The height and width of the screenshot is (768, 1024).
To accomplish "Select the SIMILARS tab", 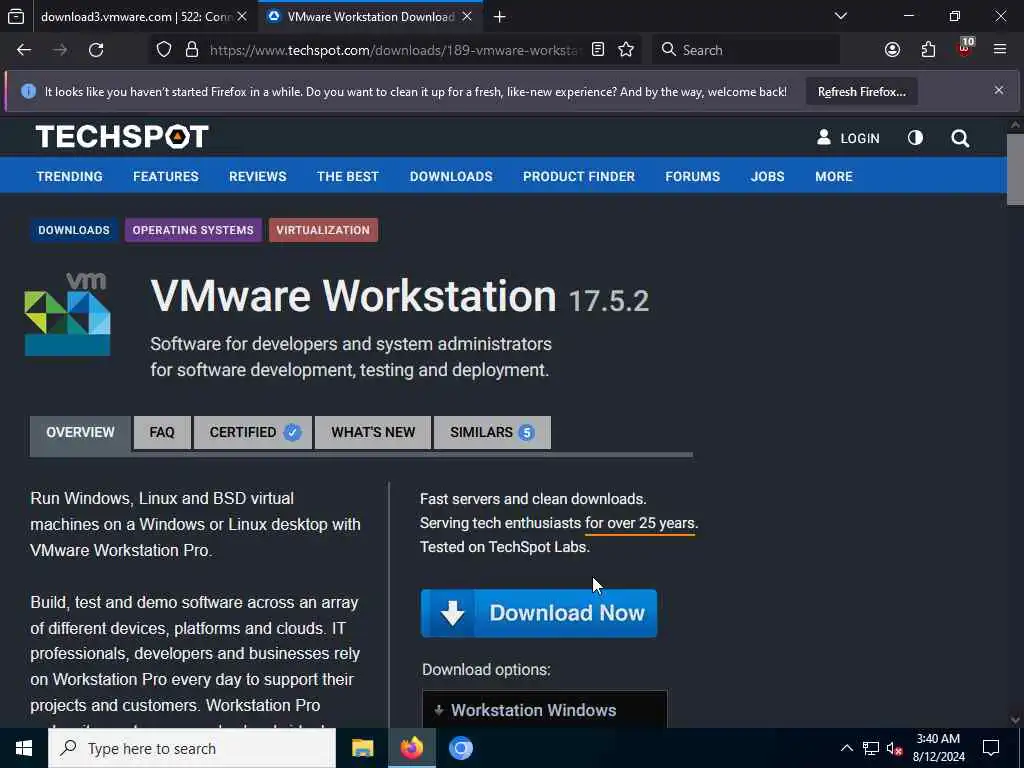I will (492, 432).
